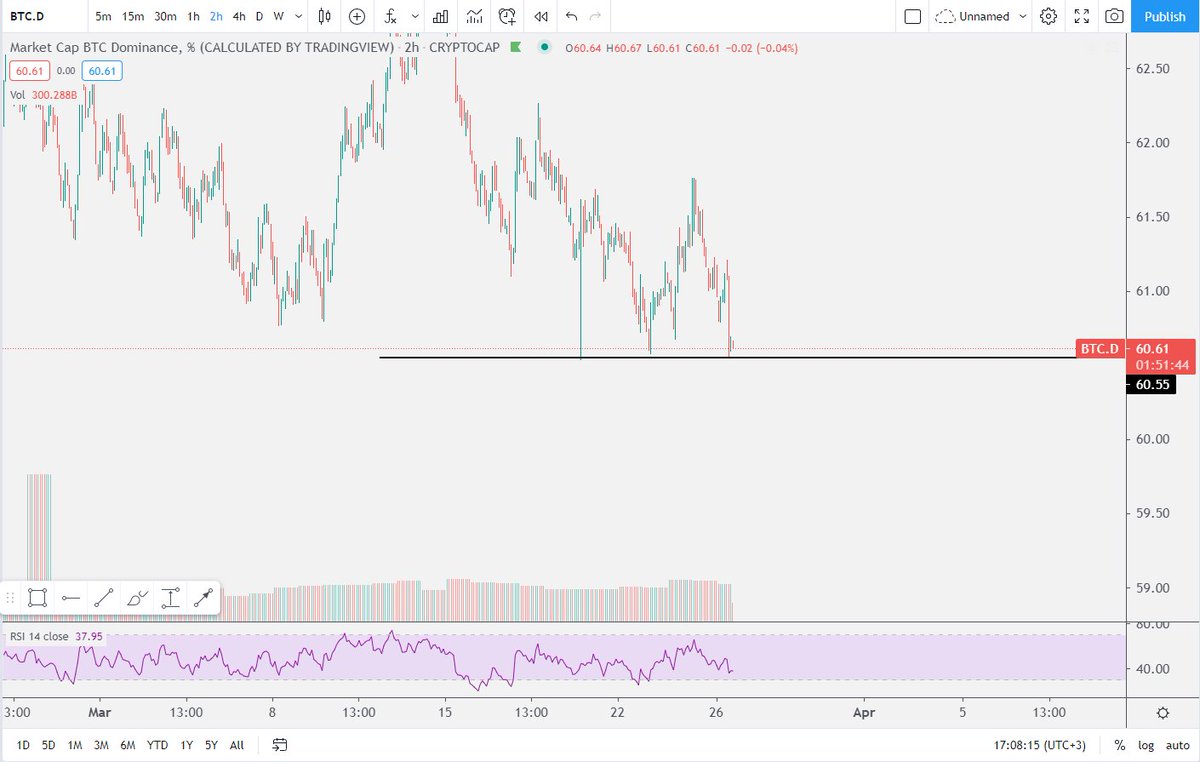Switch to the 1h interval

[194, 16]
